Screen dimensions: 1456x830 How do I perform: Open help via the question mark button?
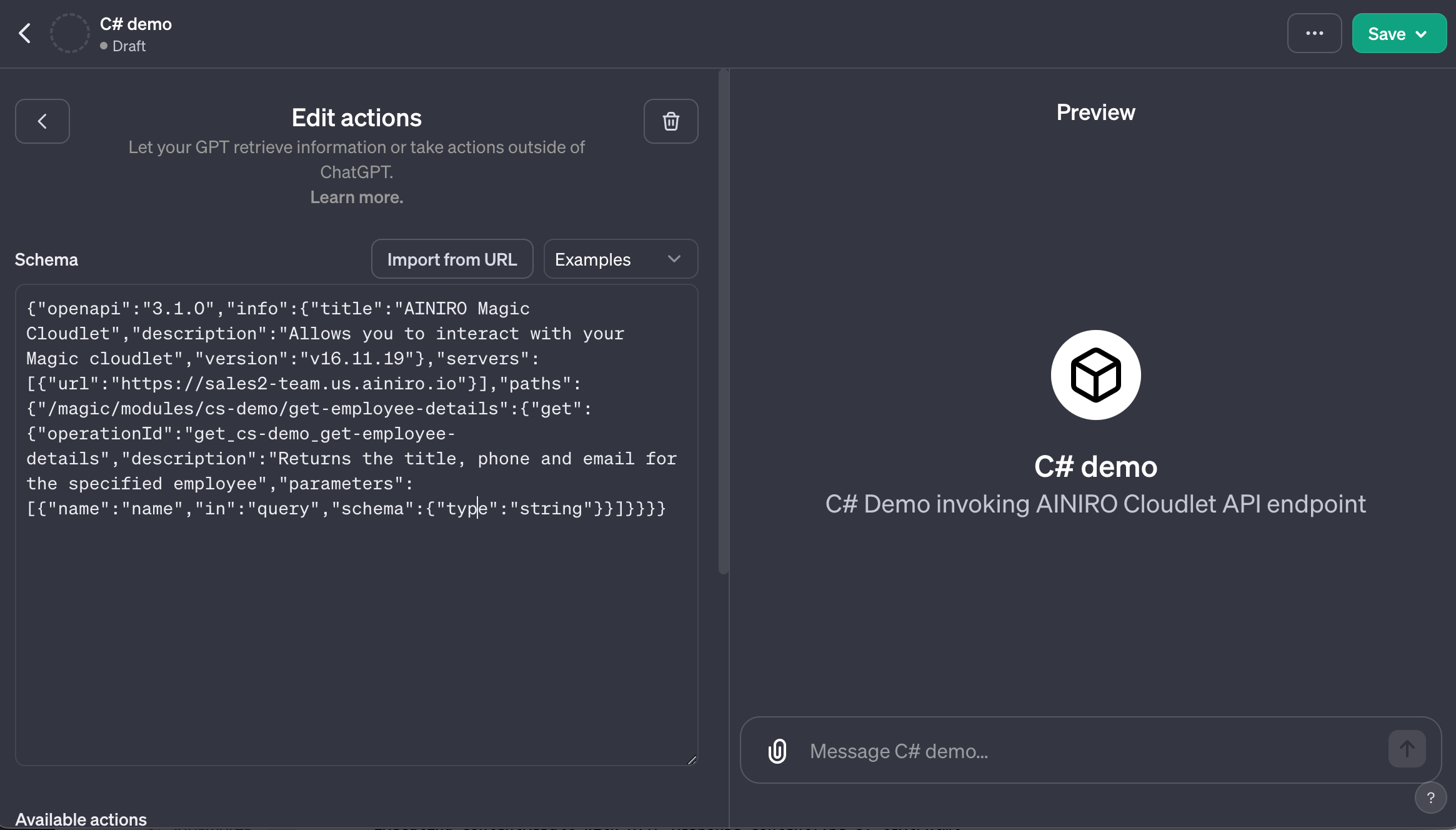point(1430,797)
